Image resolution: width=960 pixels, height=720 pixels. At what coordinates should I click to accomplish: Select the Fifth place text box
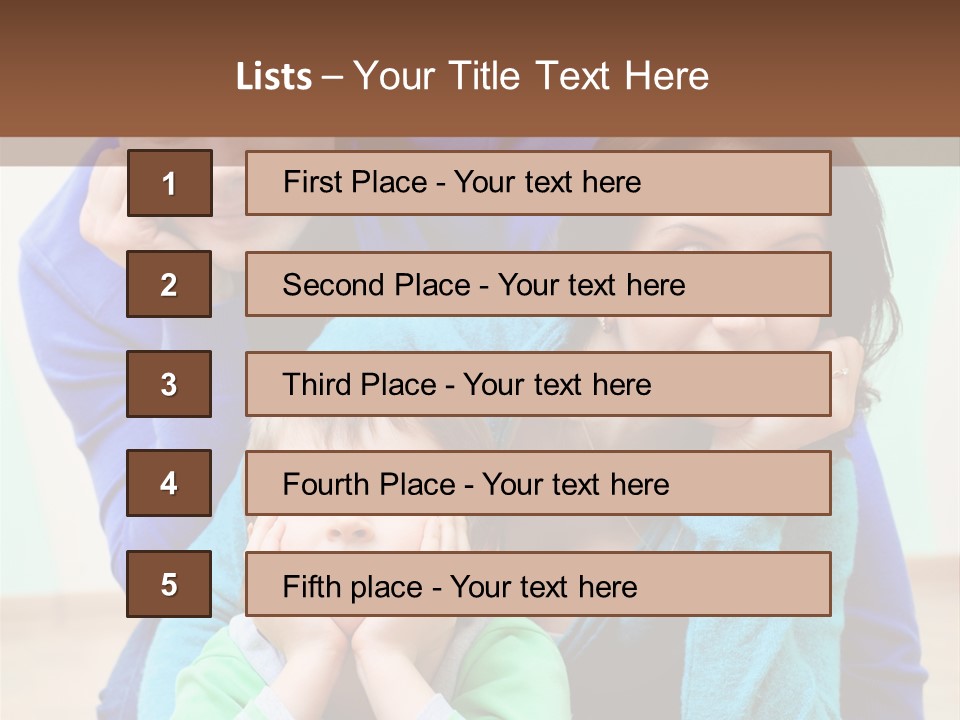tap(538, 584)
